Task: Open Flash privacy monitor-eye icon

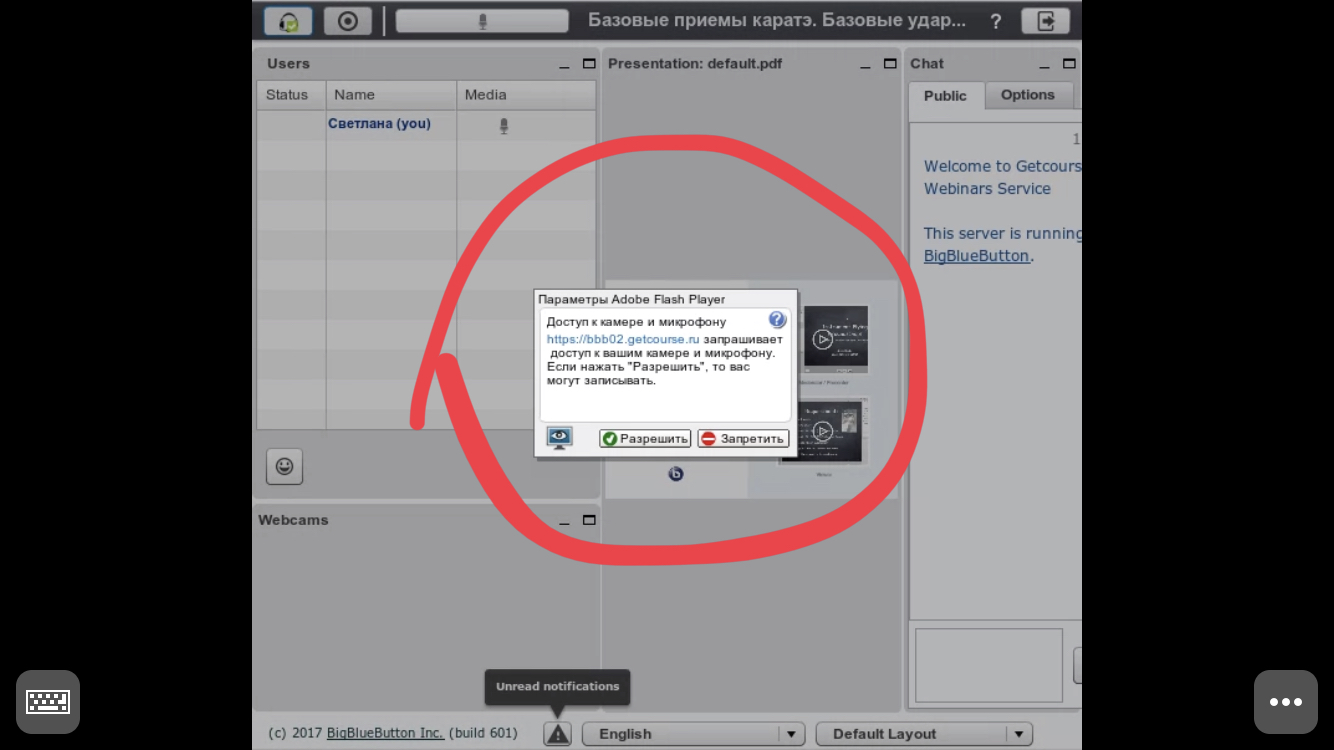Action: pos(559,437)
